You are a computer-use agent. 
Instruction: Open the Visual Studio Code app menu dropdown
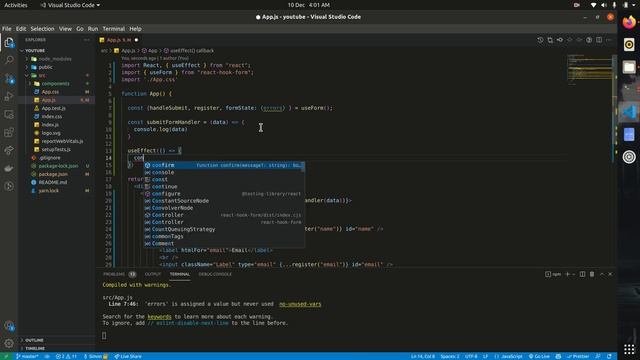pos(70,5)
